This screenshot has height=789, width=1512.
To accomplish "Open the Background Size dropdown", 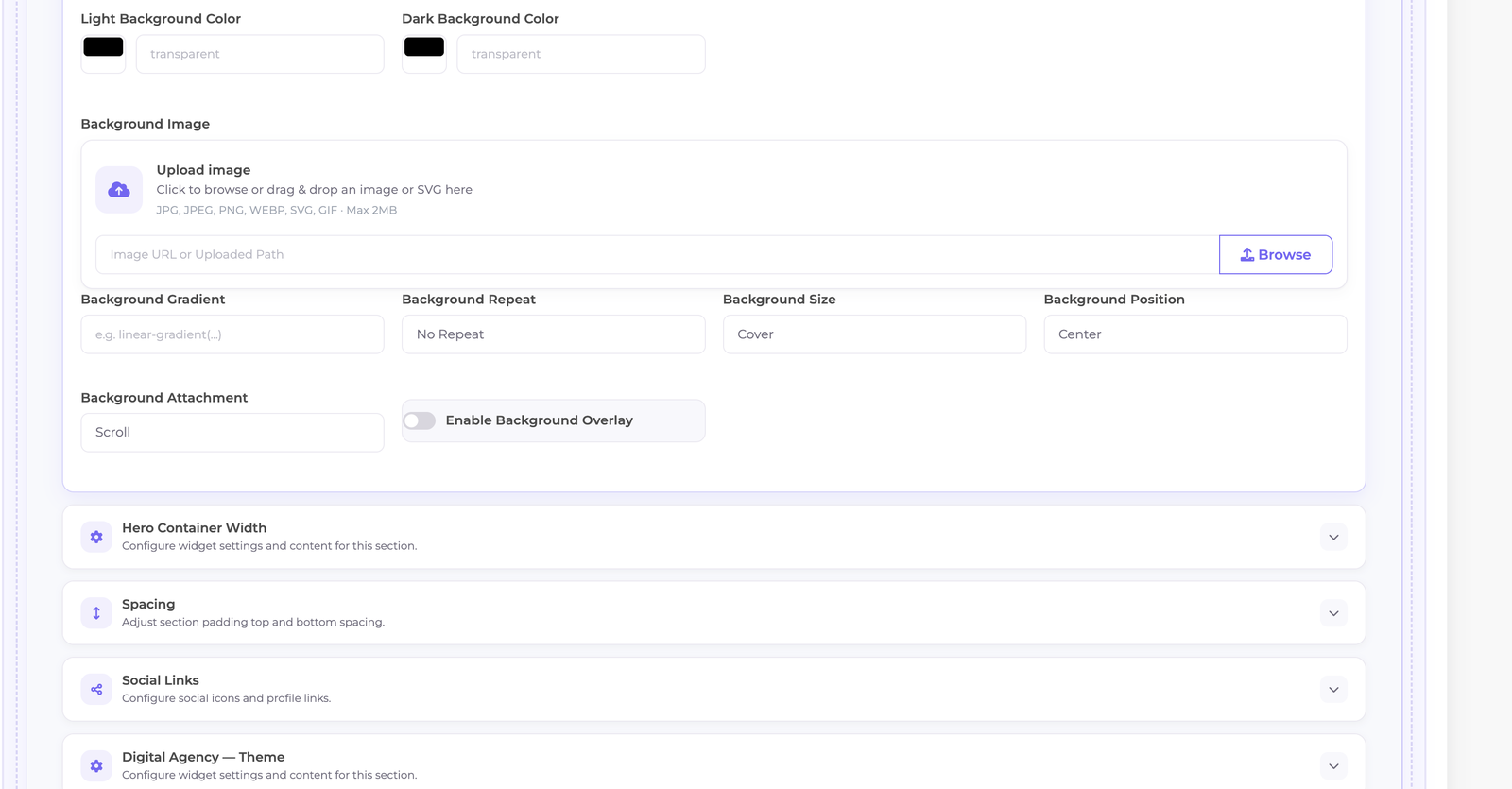I will click(874, 334).
